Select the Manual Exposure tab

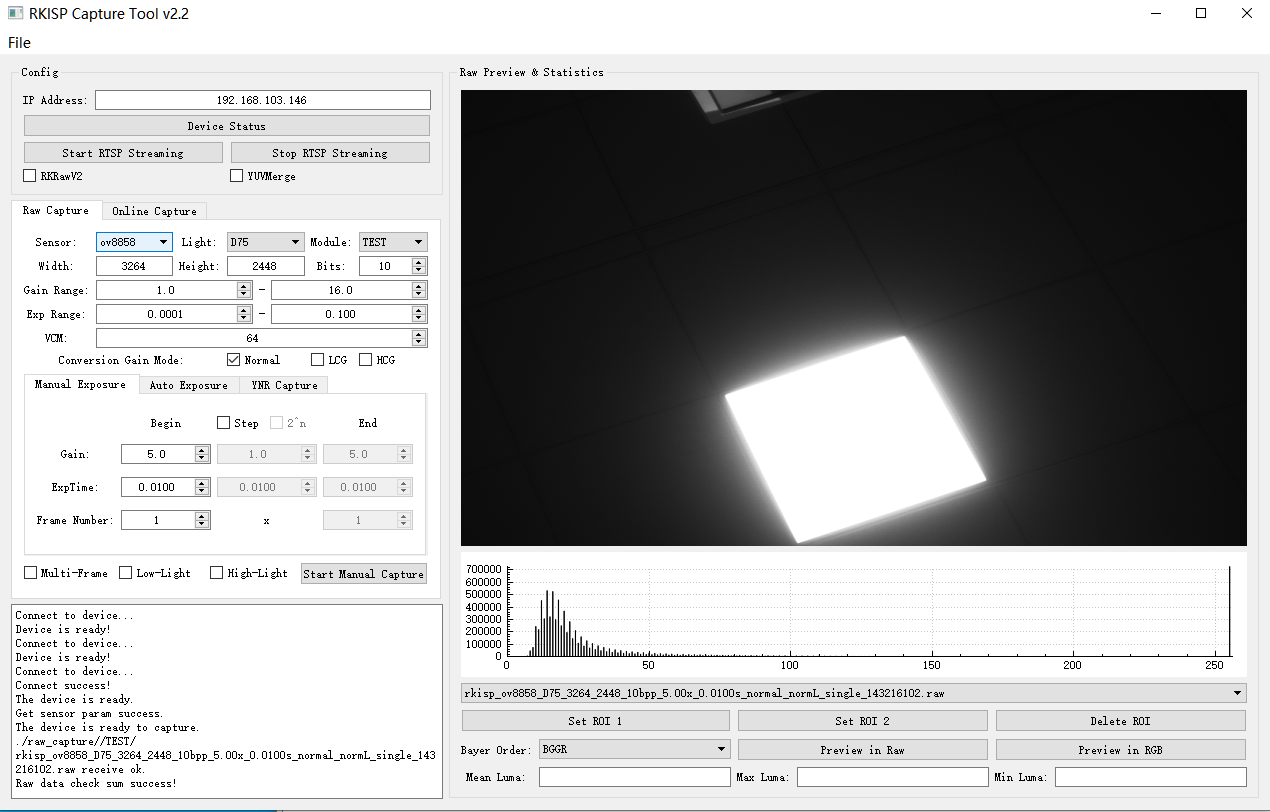80,385
